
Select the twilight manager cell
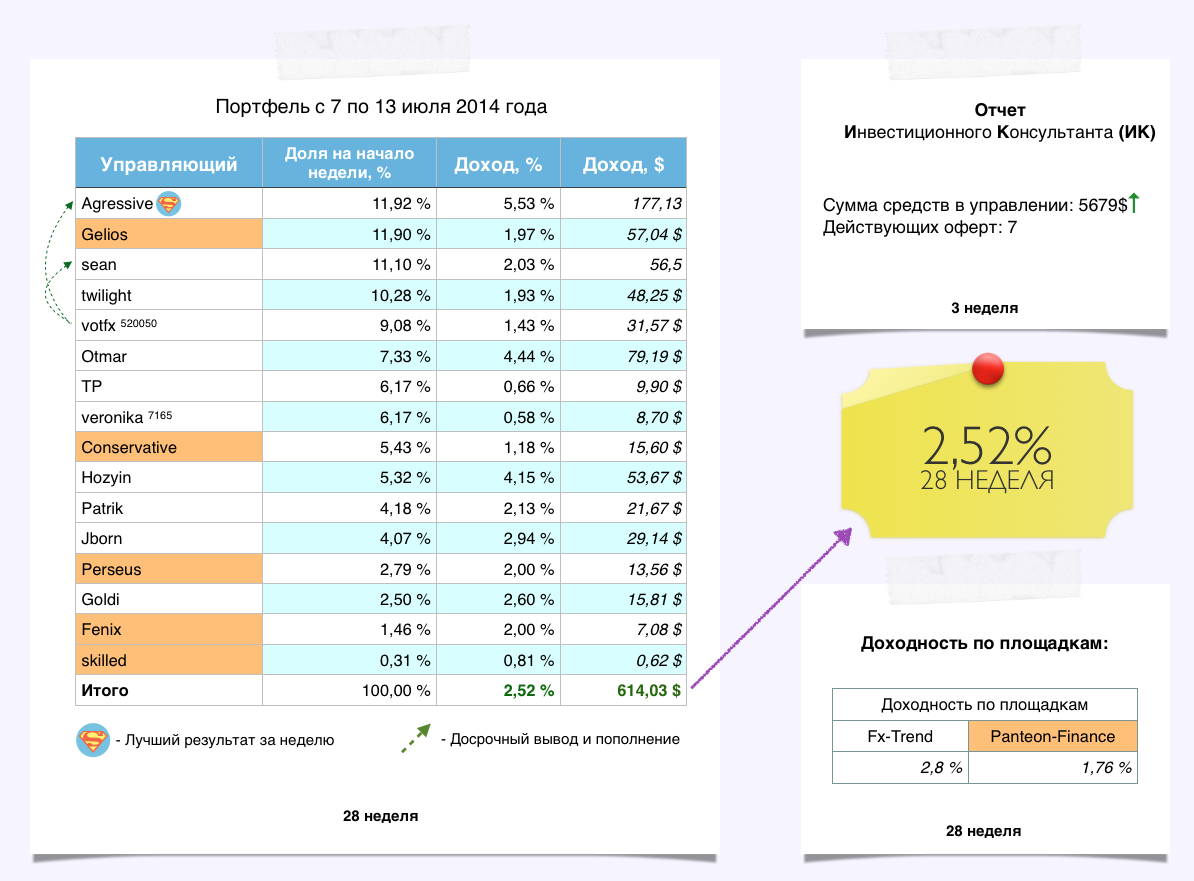click(x=169, y=295)
